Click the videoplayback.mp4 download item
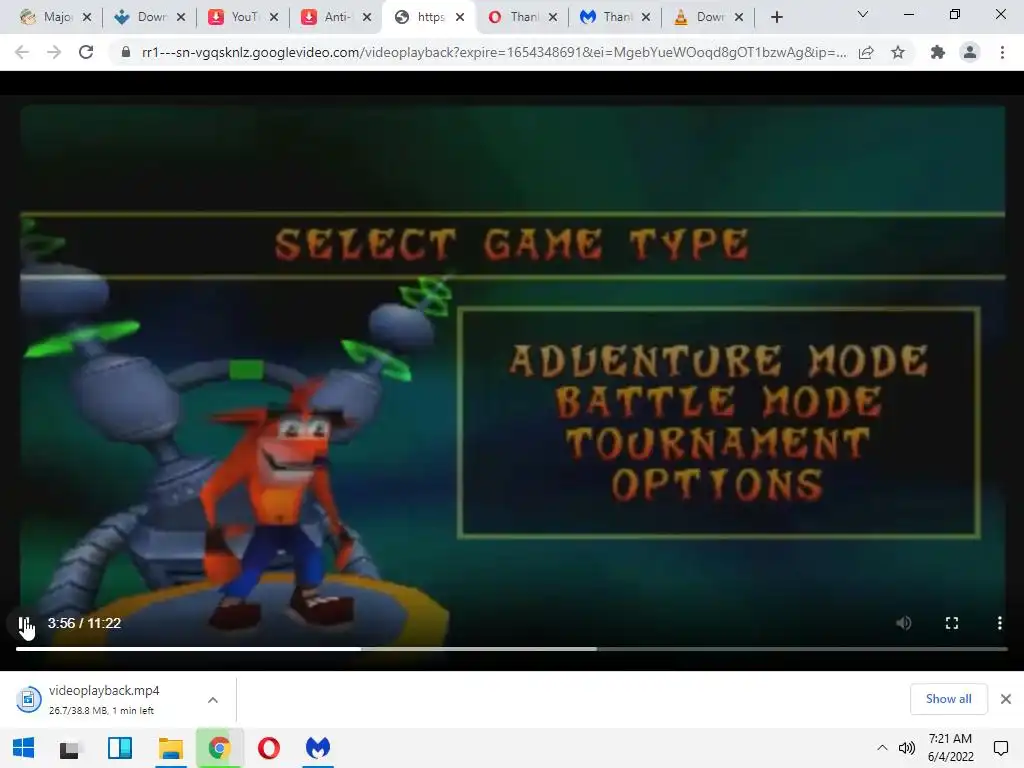 click(104, 699)
